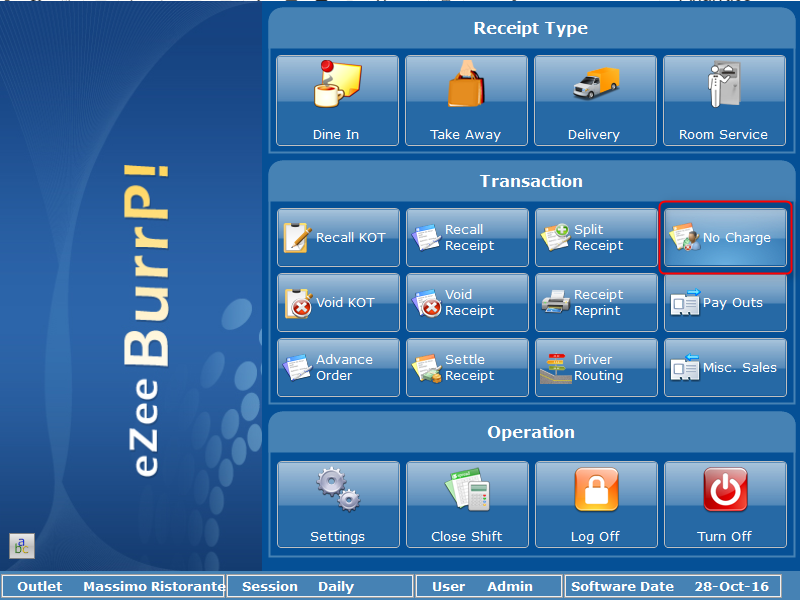Image resolution: width=800 pixels, height=600 pixels.
Task: Click the Misc. Sales icon
Action: [x=685, y=367]
